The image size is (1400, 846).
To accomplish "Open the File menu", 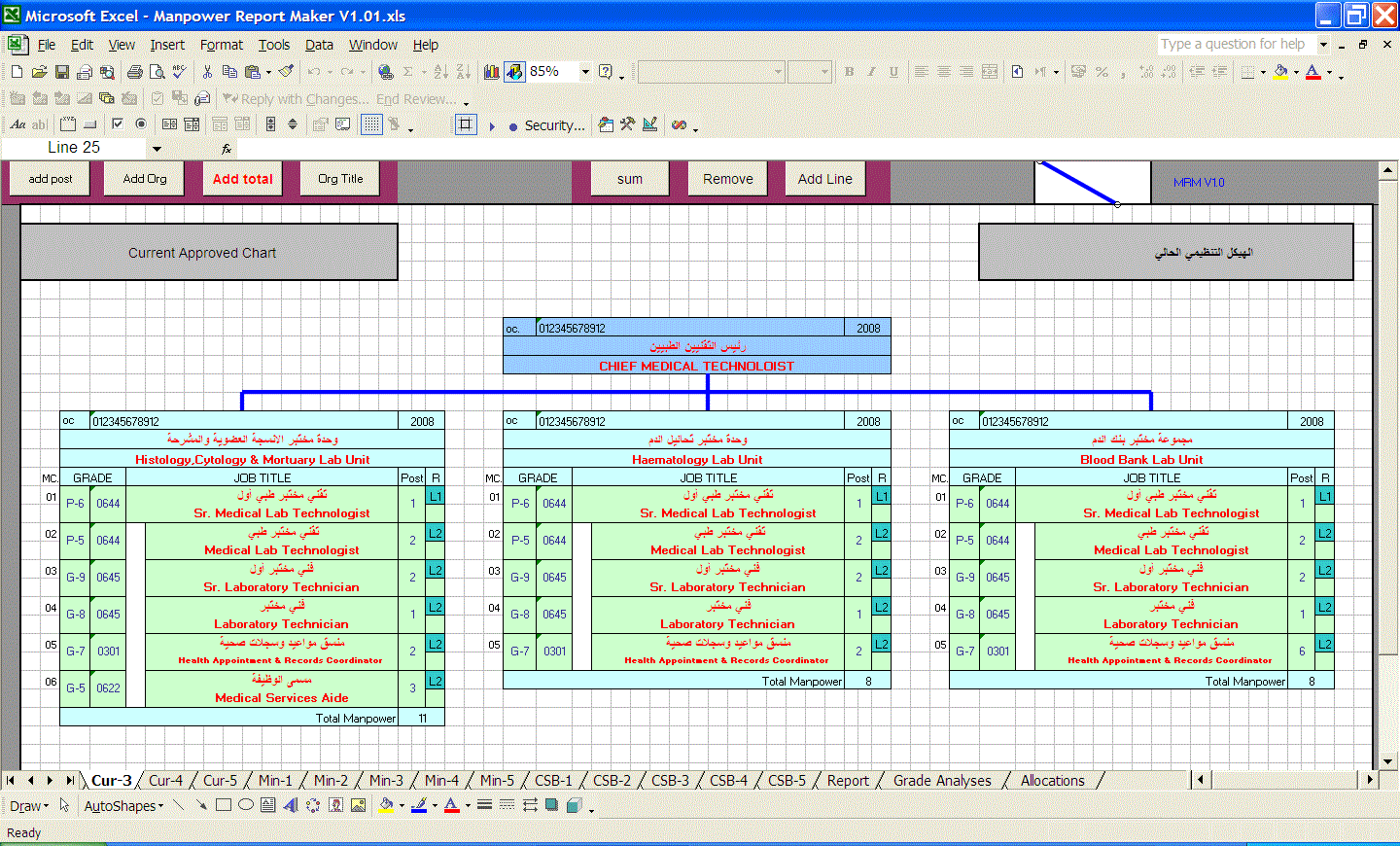I will pyautogui.click(x=46, y=45).
